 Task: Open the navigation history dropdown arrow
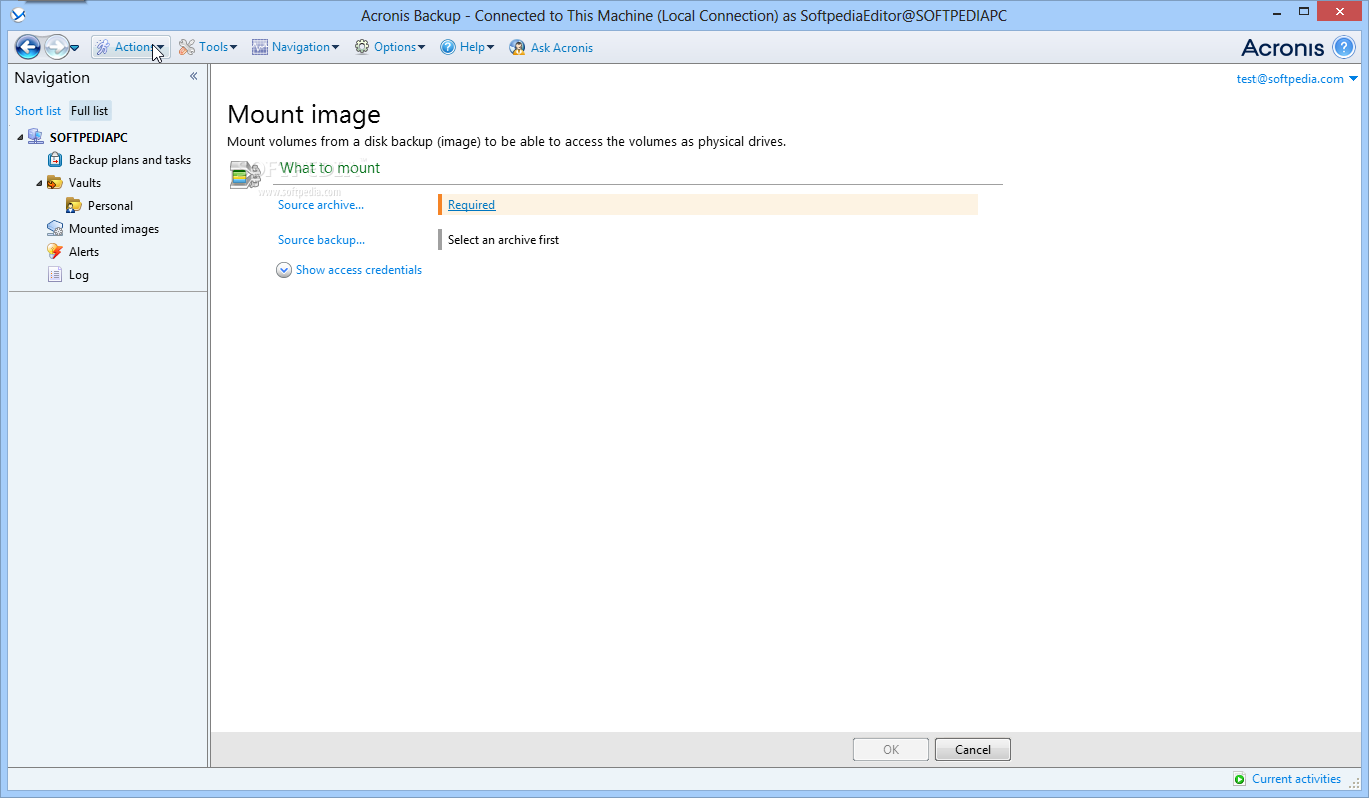tap(75, 48)
